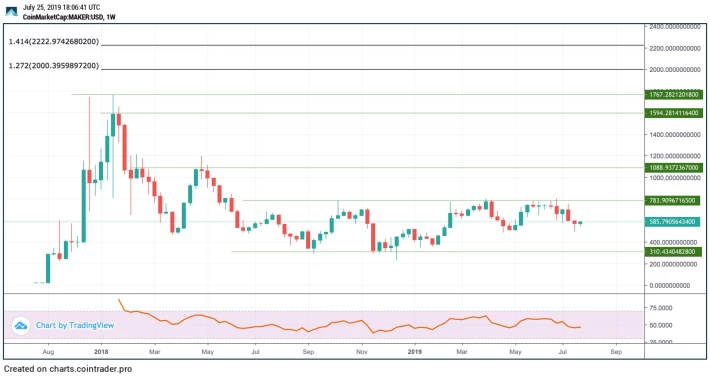
Task: Click the '2019' time axis label
Action: [415, 352]
